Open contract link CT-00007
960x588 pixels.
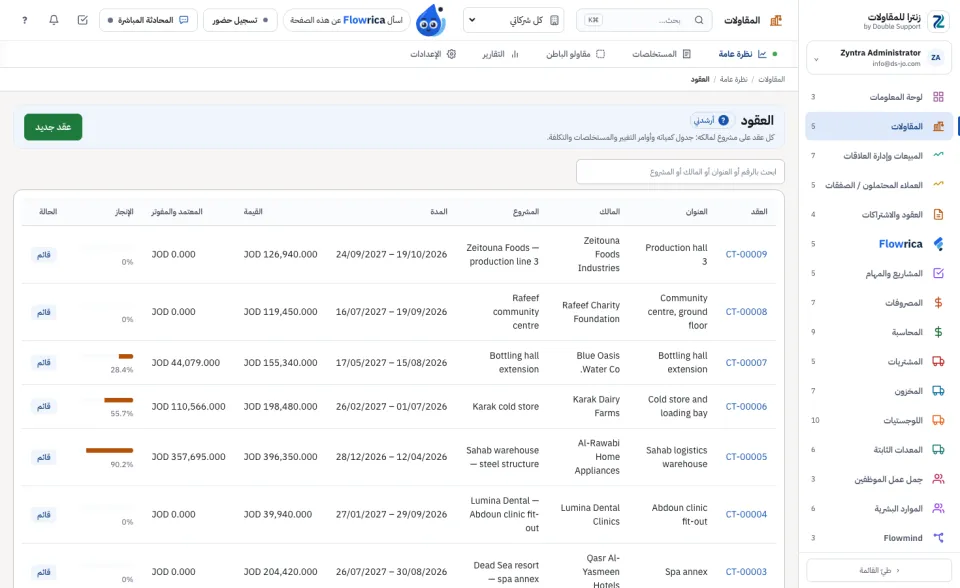tap(746, 363)
